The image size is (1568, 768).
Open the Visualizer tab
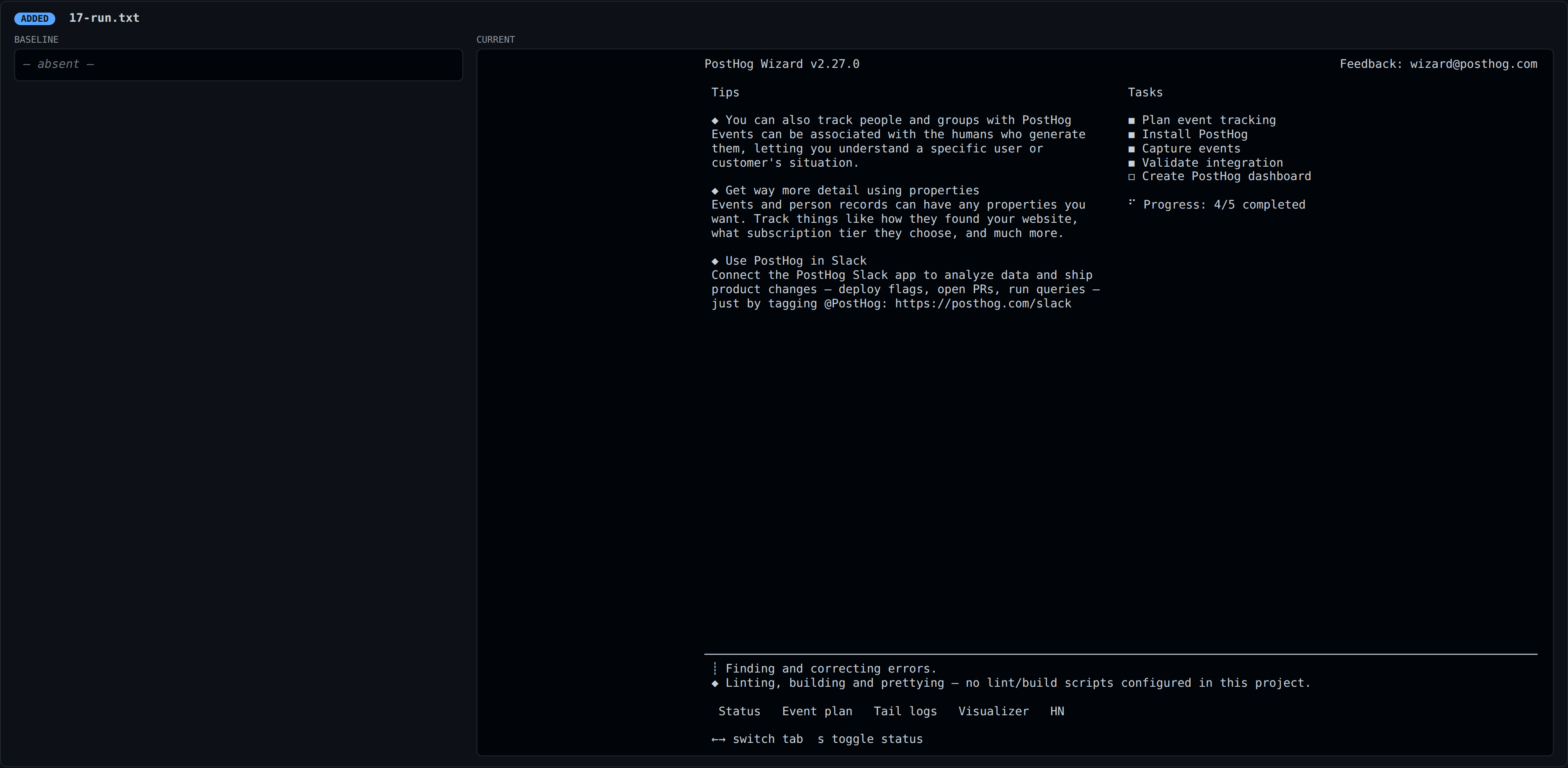click(x=993, y=711)
